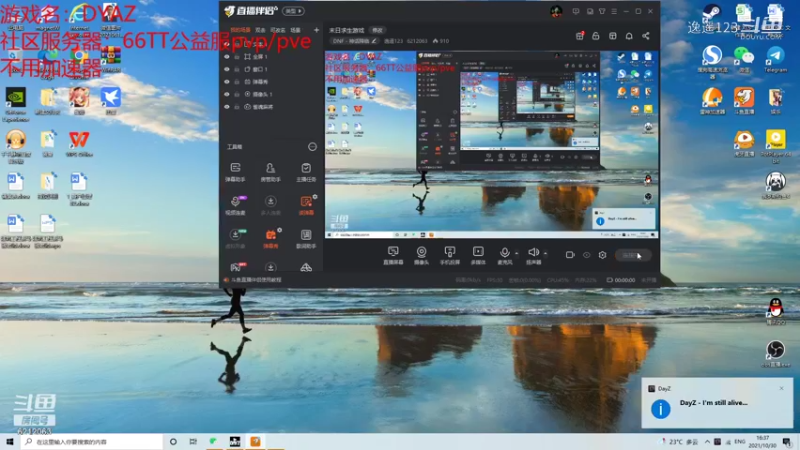The width and height of the screenshot is (800, 450).
Task: Open the hamburger menu in title bar
Action: coord(614,11)
